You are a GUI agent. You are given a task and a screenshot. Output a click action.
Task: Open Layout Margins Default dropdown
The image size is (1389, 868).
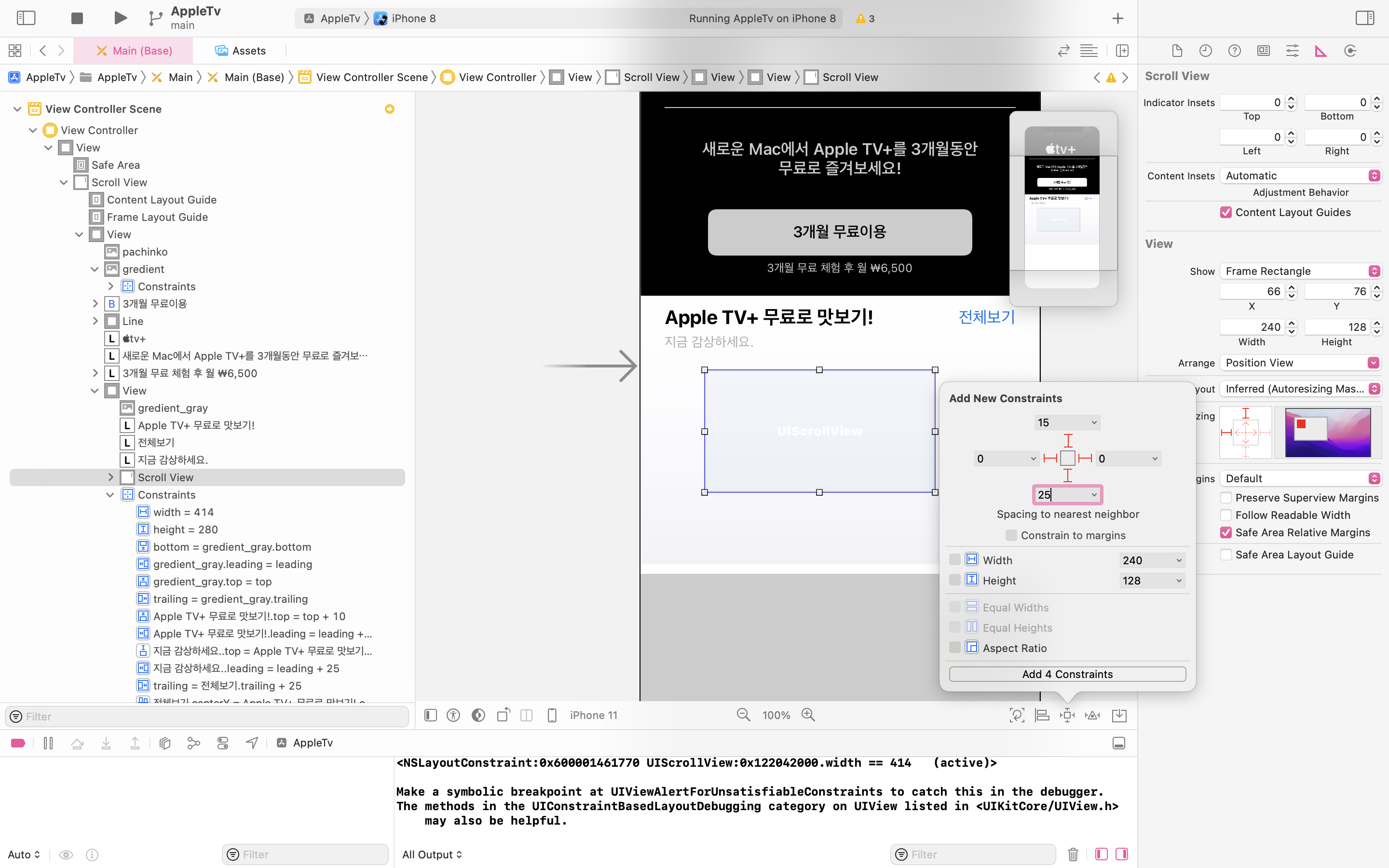click(1300, 478)
